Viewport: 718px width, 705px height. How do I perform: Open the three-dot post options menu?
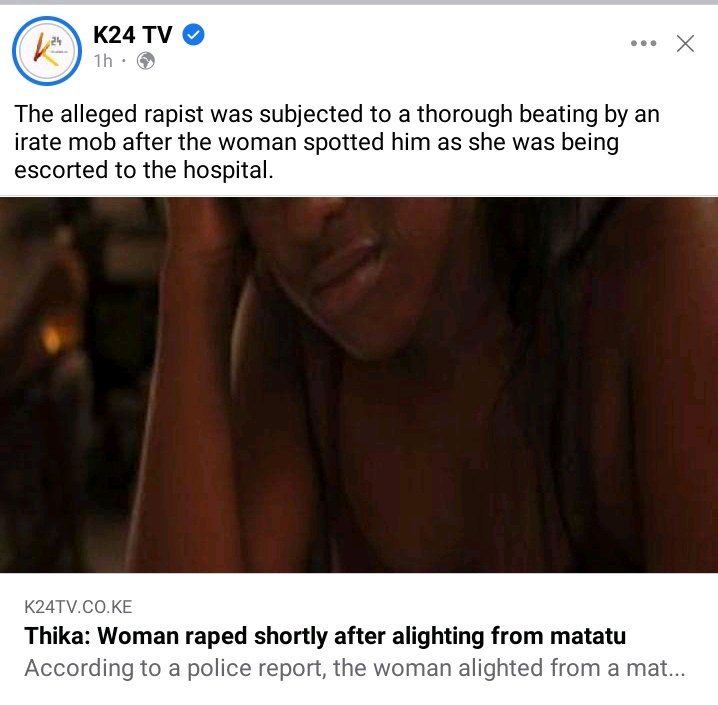tap(643, 43)
